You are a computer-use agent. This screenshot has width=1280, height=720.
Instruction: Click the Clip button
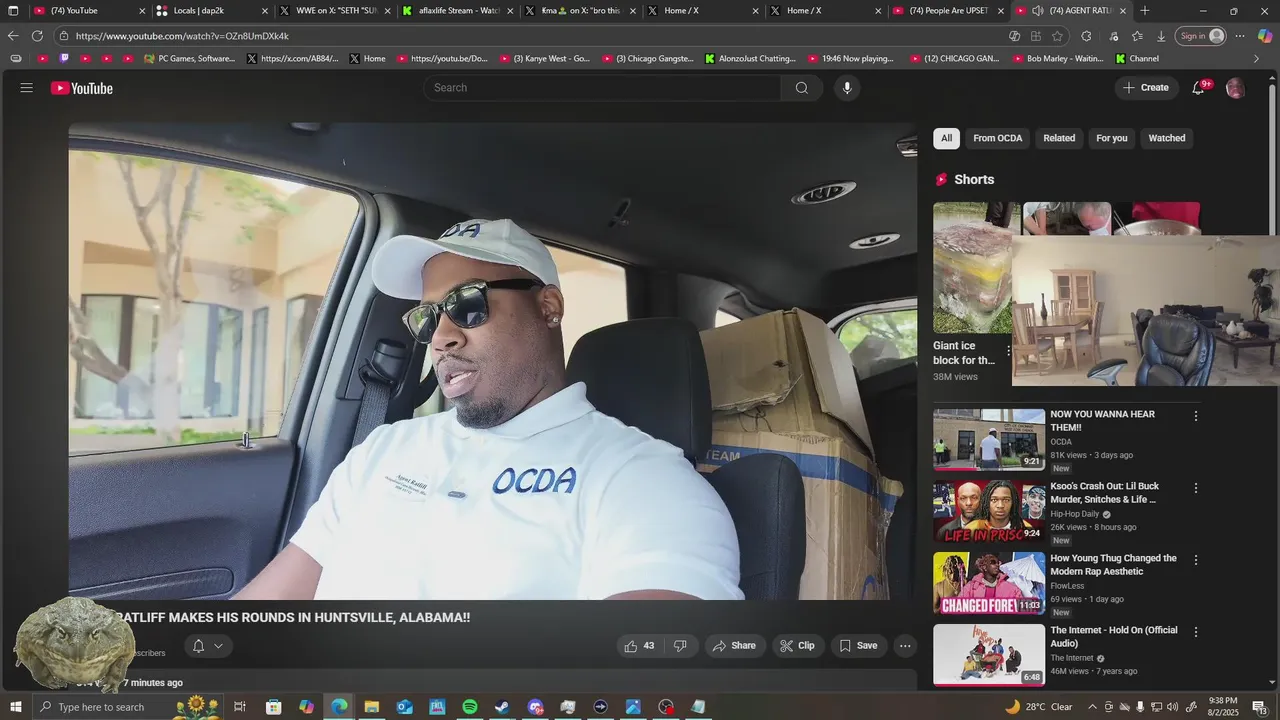point(797,646)
